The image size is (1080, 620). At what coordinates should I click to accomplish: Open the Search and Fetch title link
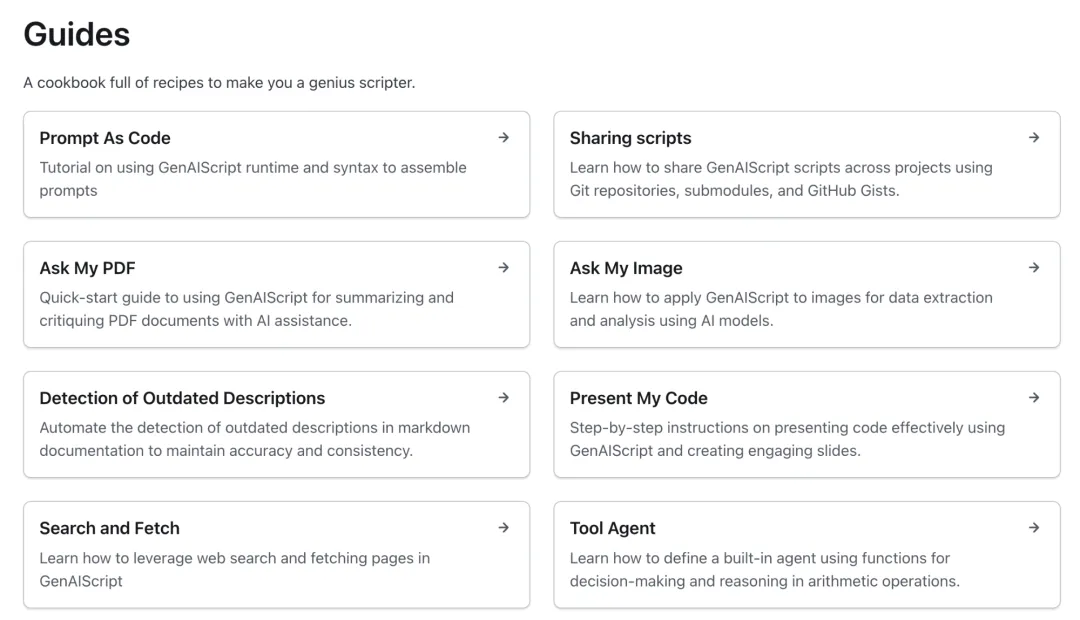[109, 528]
